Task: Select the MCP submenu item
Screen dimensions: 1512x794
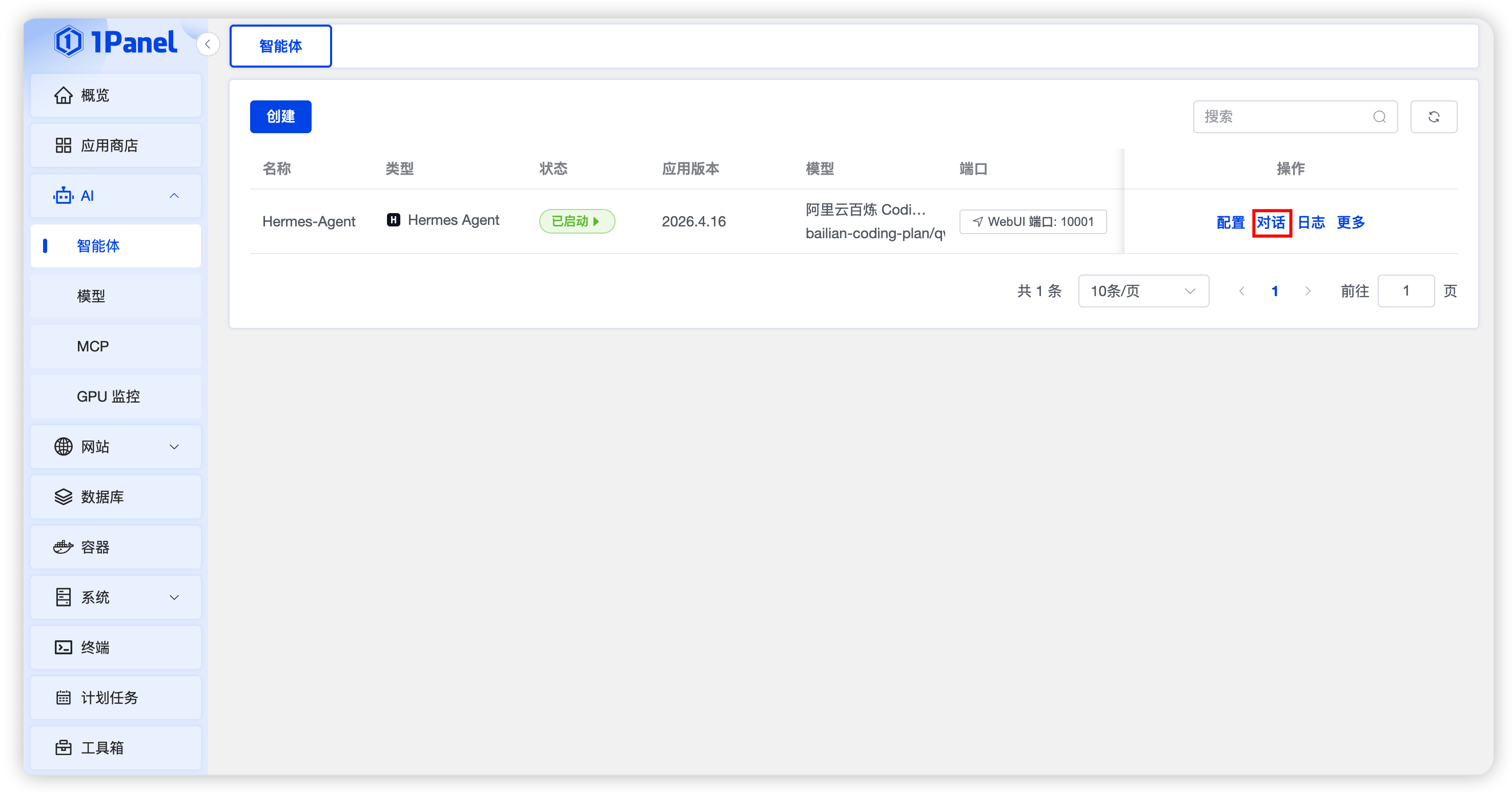Action: 116,346
